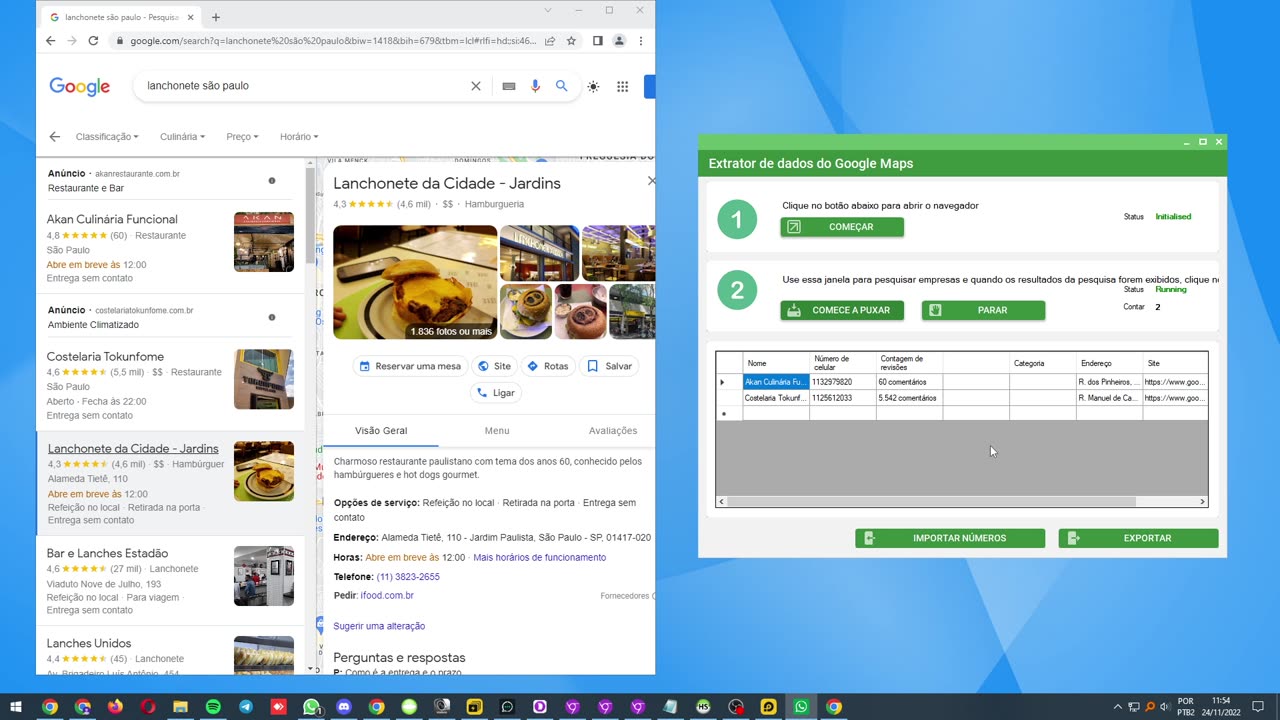Click the COMECE A PUXAR button
The height and width of the screenshot is (720, 1280).
pyautogui.click(x=842, y=310)
